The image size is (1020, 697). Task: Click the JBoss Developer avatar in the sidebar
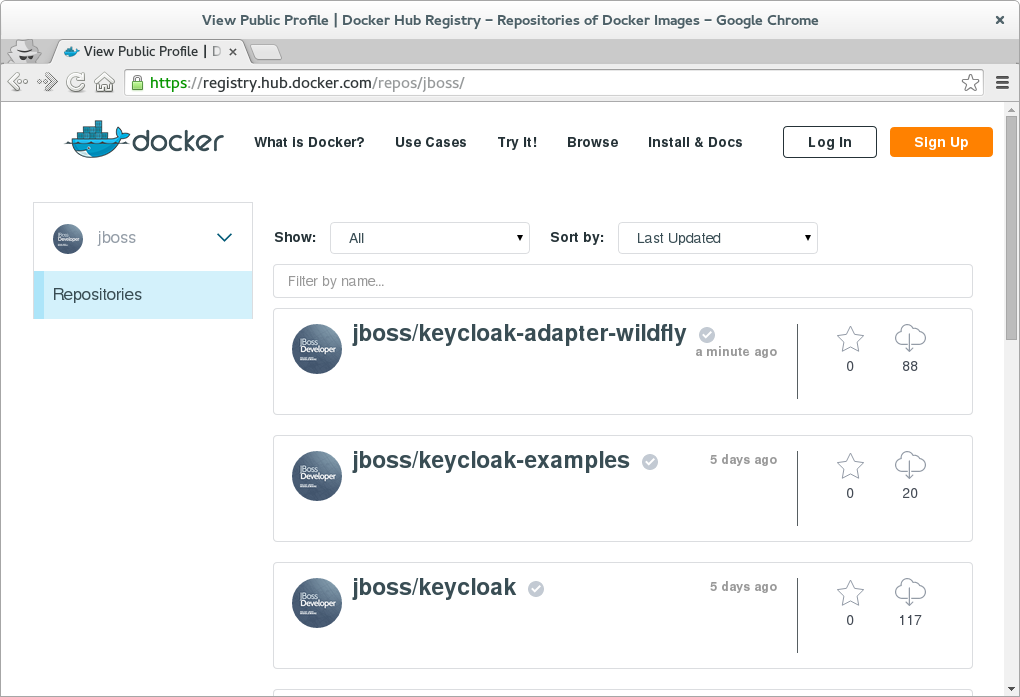(x=68, y=237)
